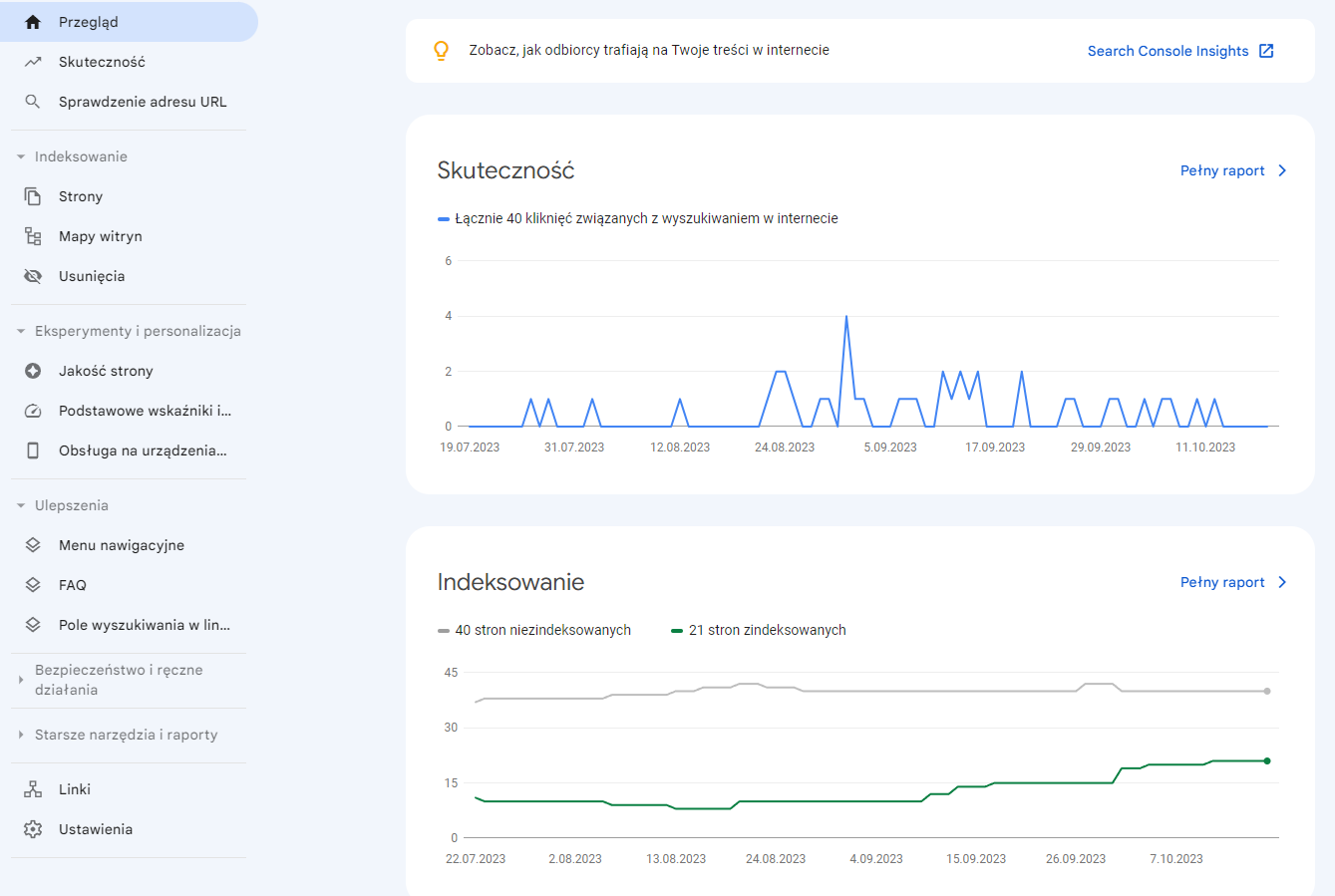This screenshot has width=1335, height=896.
Task: Open Linki from the sidebar
Action: (x=75, y=789)
